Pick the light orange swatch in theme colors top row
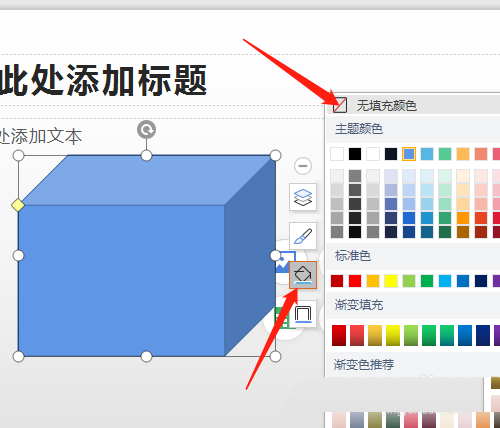Viewport: 500px width, 428px height. pyautogui.click(x=463, y=154)
